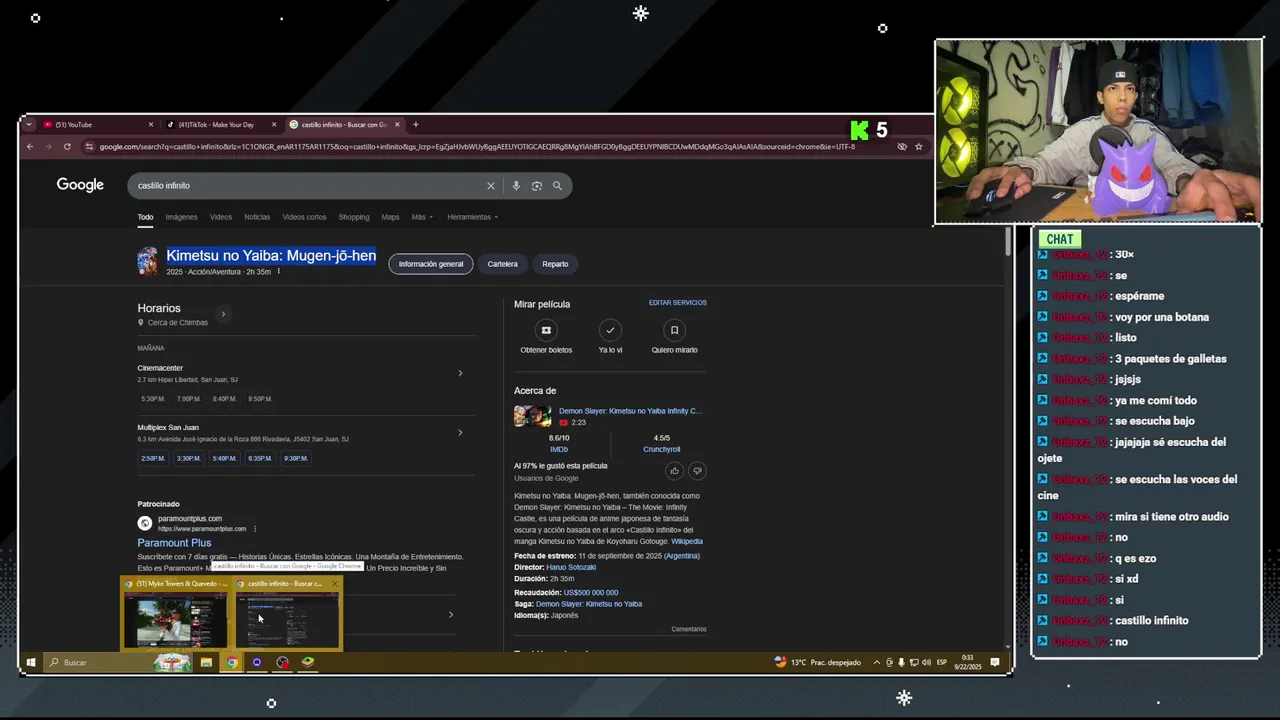The height and width of the screenshot is (720, 1280).
Task: Open the movie more-options three-dot menu
Action: [x=279, y=272]
